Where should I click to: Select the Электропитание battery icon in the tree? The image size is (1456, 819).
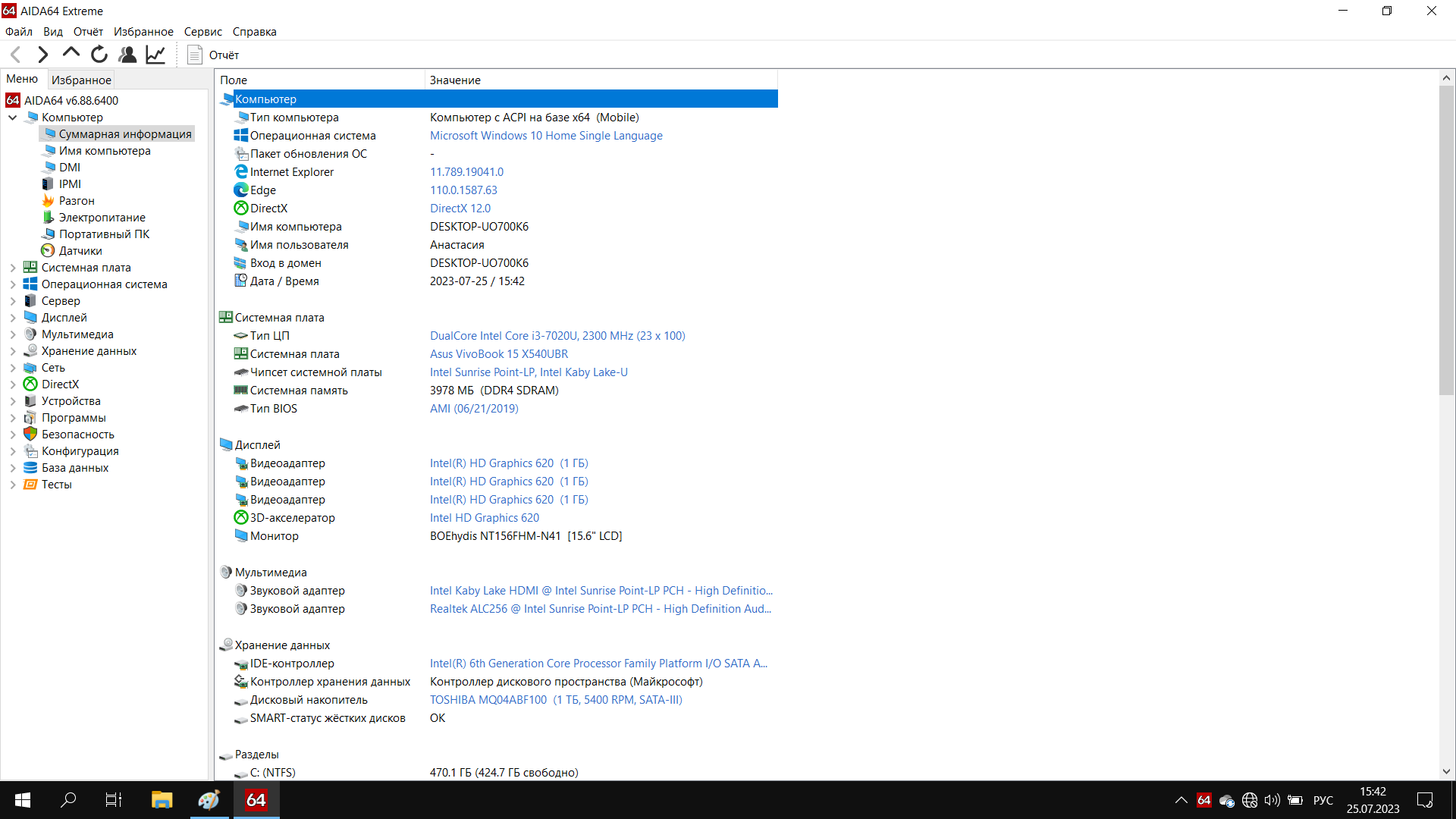pos(48,218)
